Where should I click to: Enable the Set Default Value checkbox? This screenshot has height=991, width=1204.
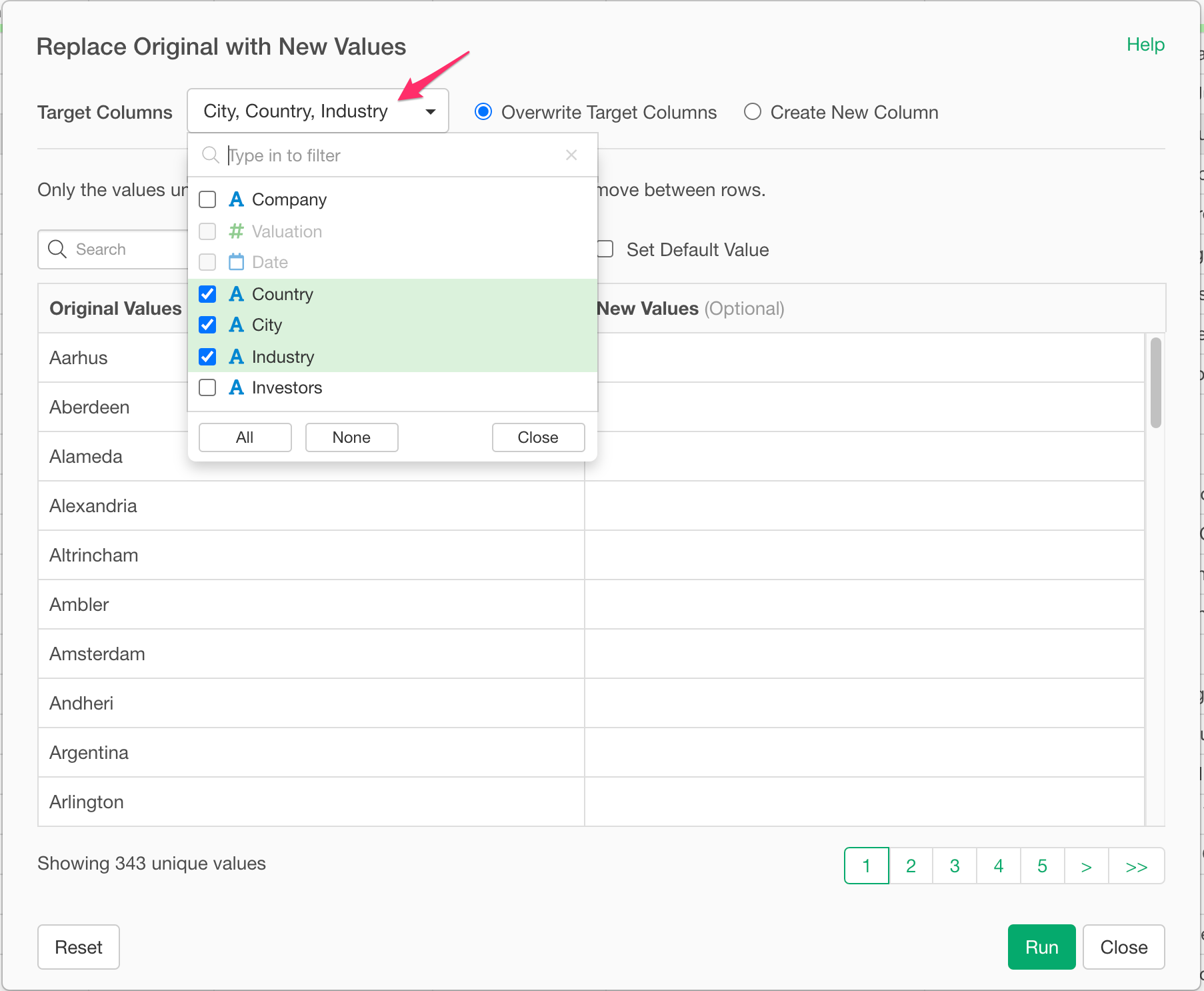point(605,249)
